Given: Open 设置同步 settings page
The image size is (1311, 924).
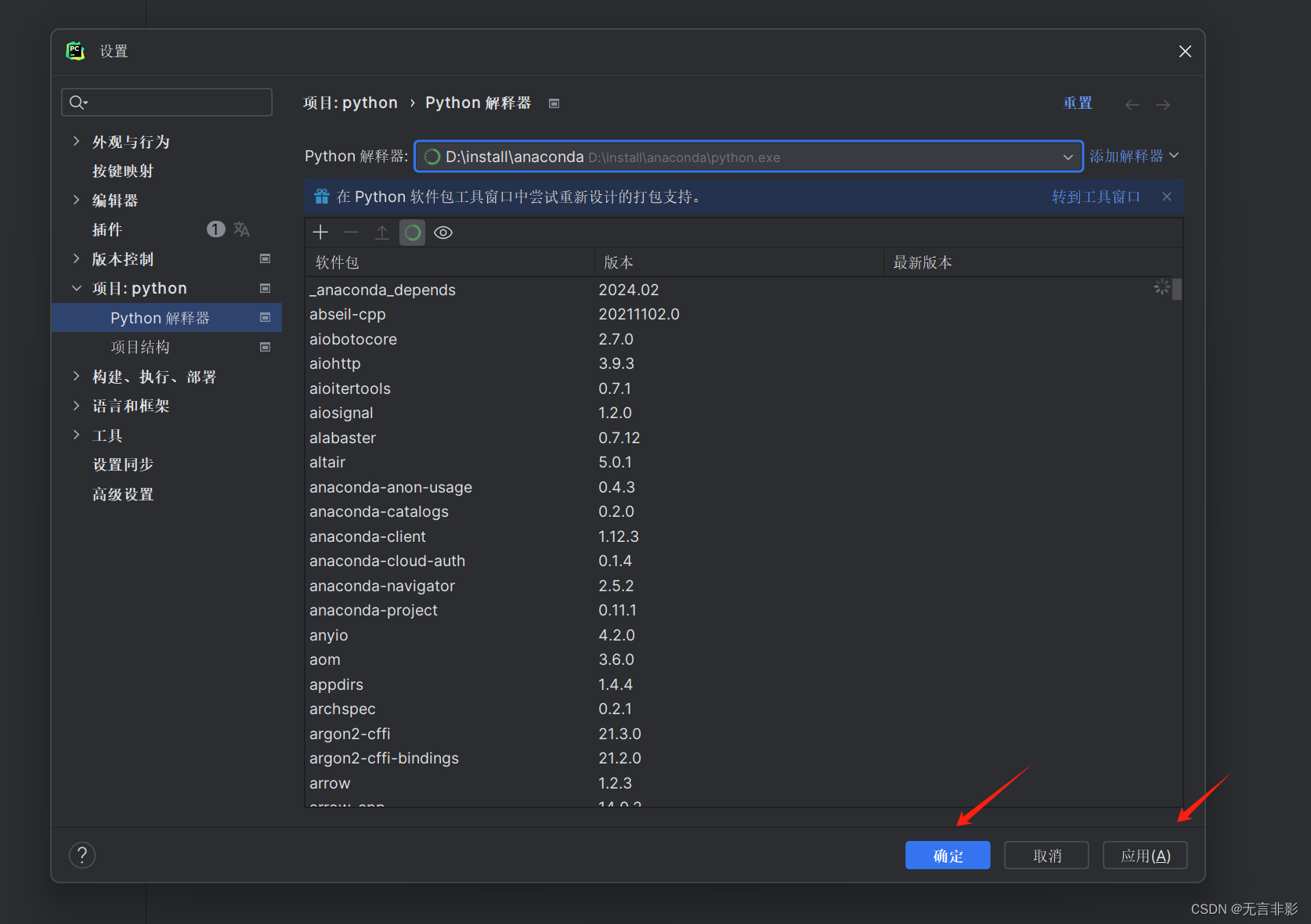Looking at the screenshot, I should click(123, 464).
